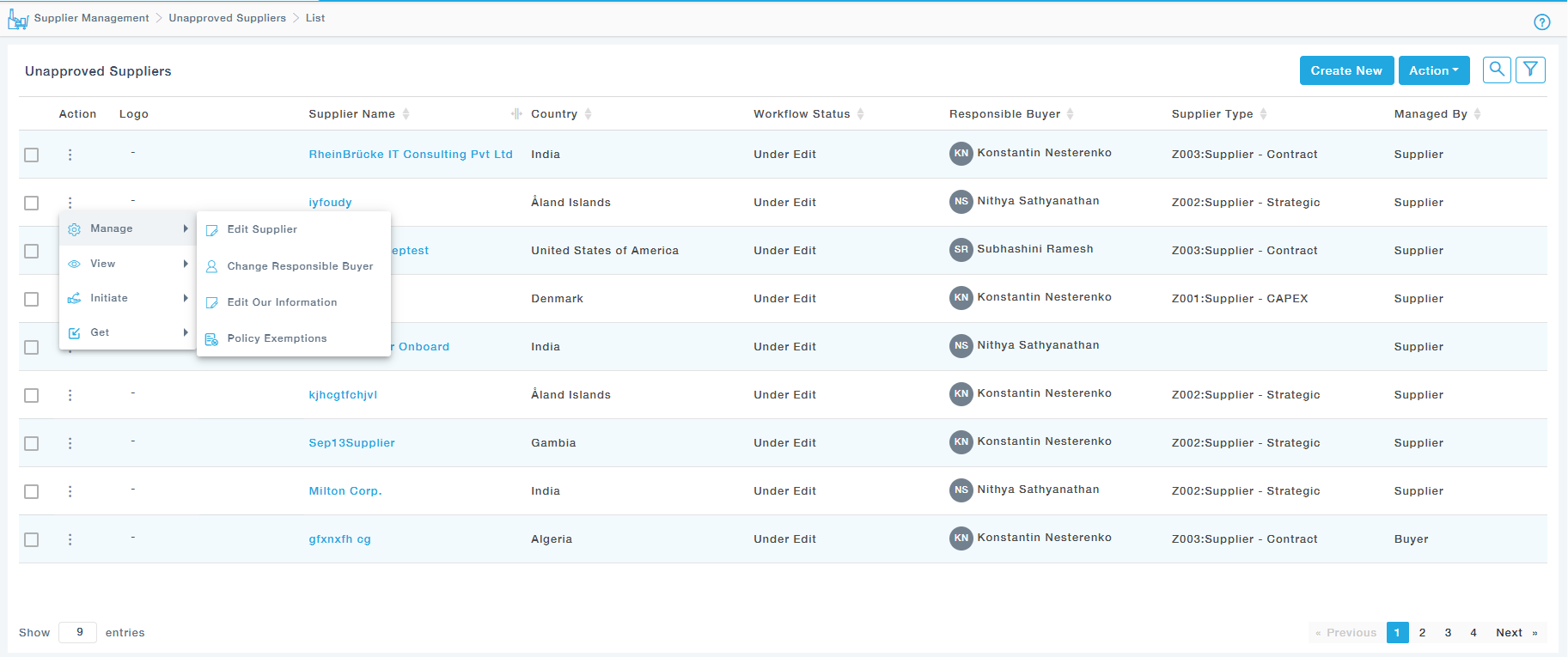
Task: Select checkbox for Milton Corp. row
Action: point(32,491)
